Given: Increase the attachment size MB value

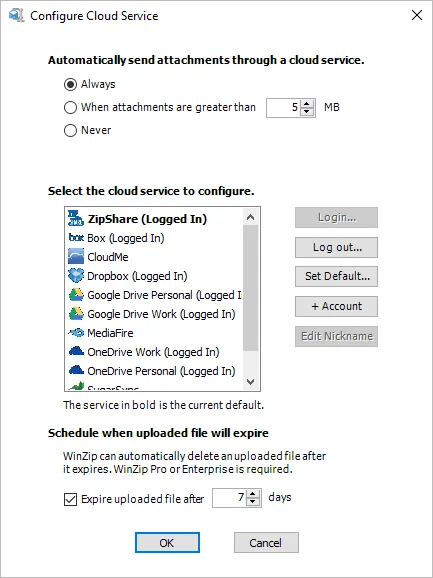Looking at the screenshot, I should point(307,104).
